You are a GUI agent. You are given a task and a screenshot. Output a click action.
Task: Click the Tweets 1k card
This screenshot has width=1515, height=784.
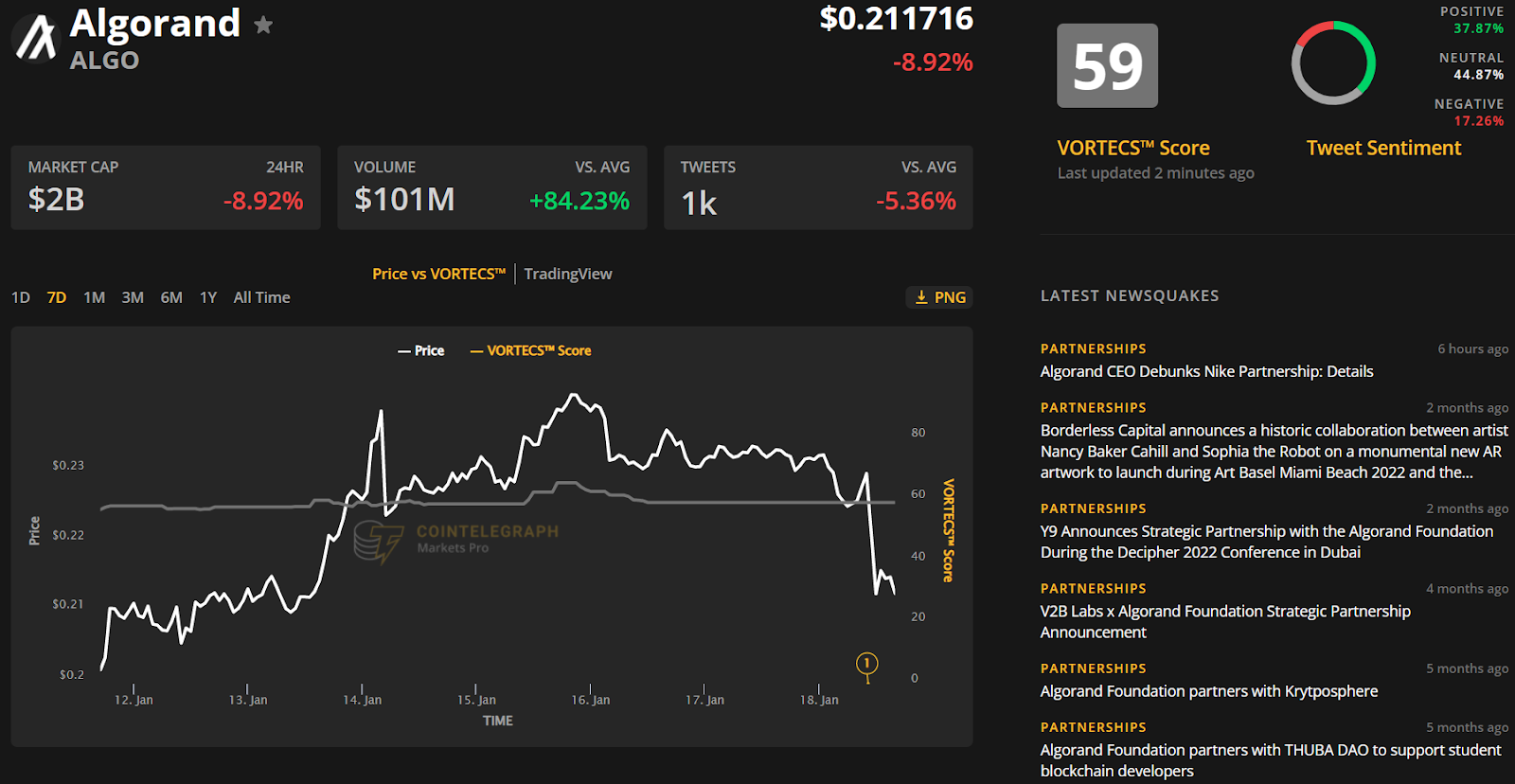pyautogui.click(x=818, y=187)
